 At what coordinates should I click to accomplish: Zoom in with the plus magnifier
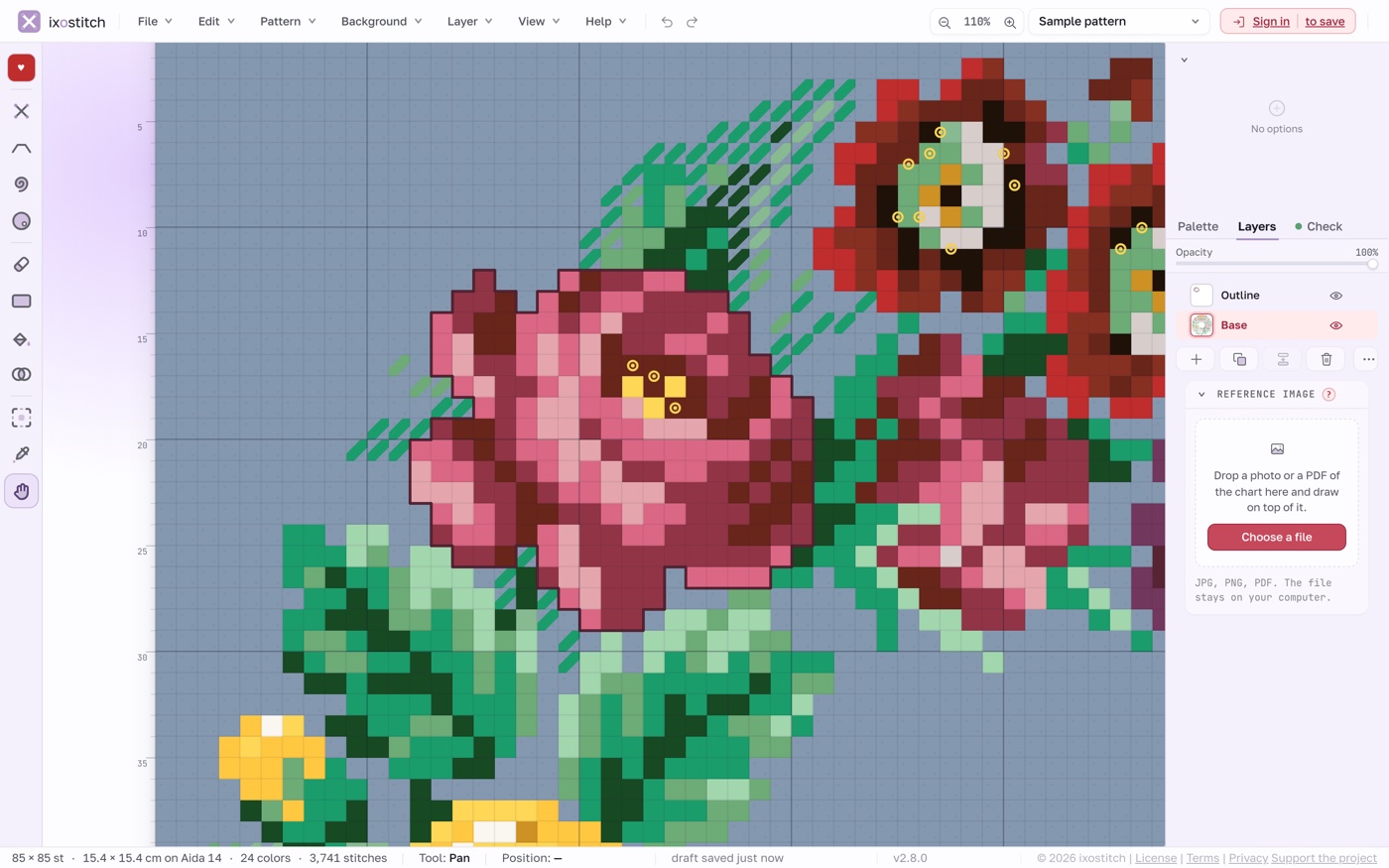[x=1010, y=22]
